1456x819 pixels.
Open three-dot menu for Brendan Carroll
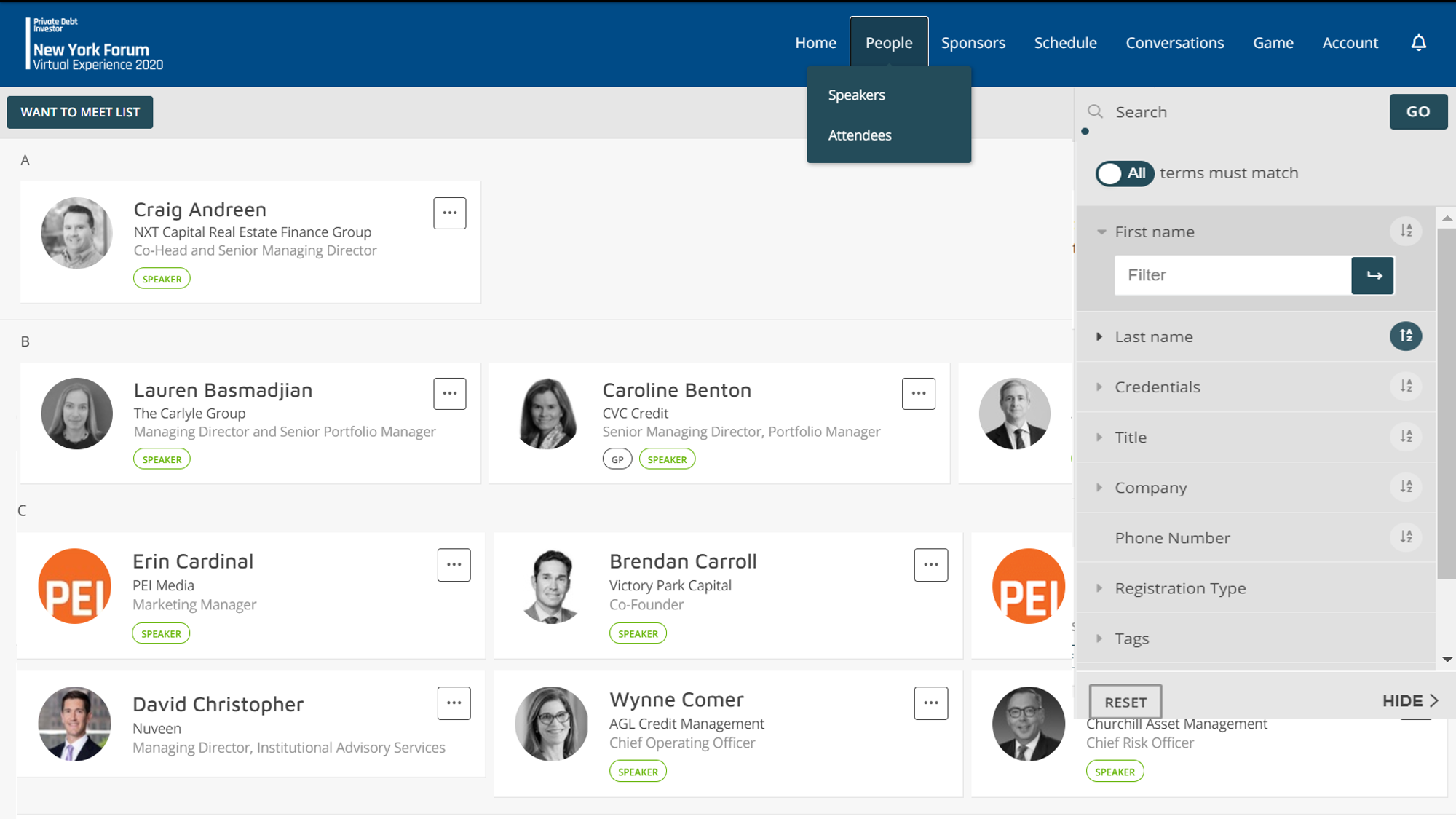930,565
